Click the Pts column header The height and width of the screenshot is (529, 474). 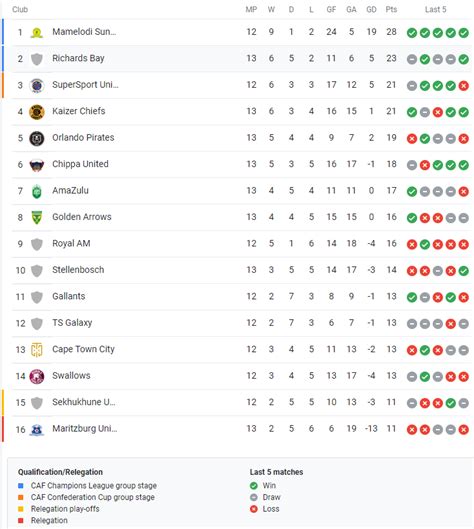[x=391, y=9]
